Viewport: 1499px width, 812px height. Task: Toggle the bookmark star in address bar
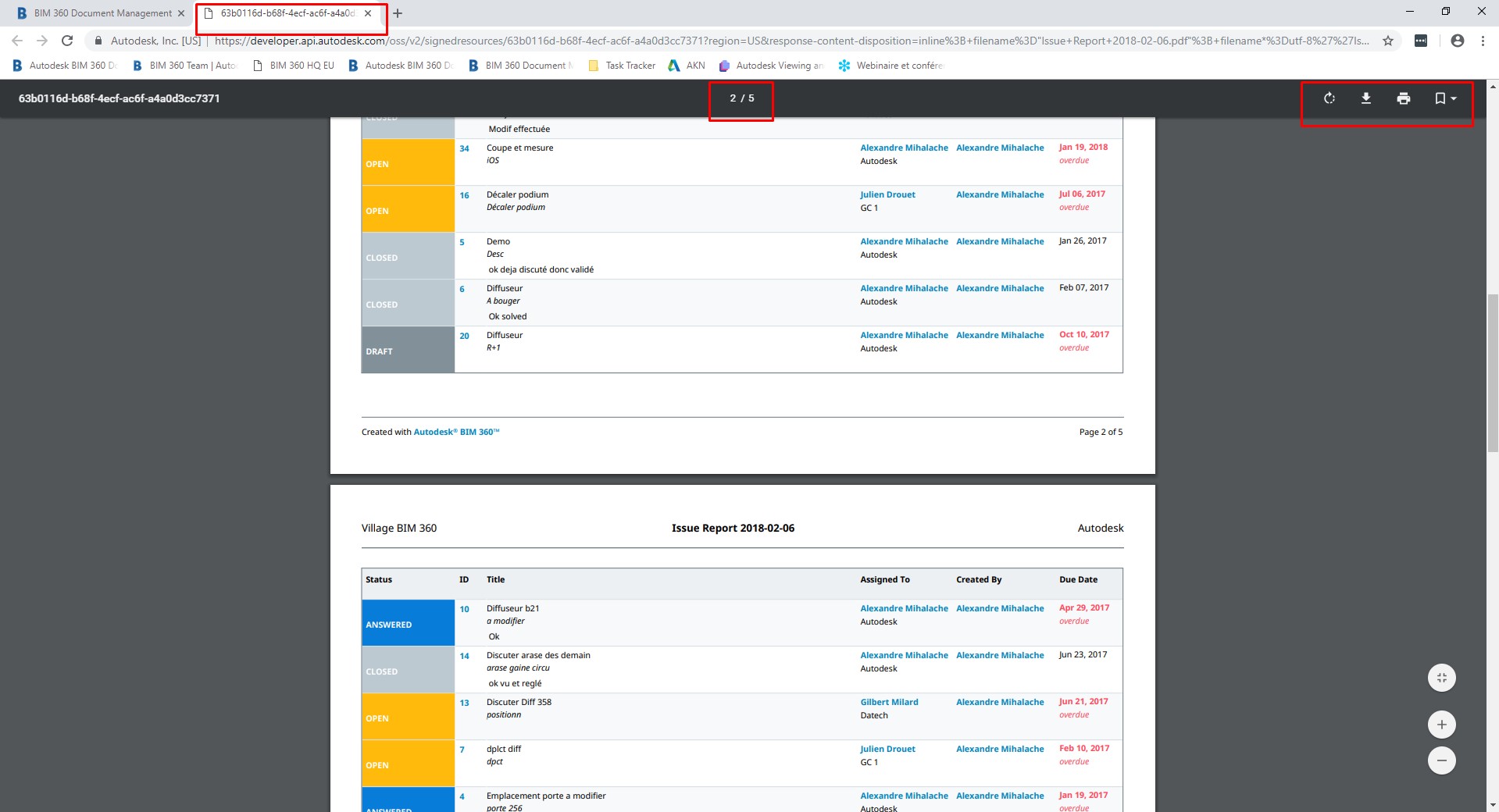coord(1387,41)
